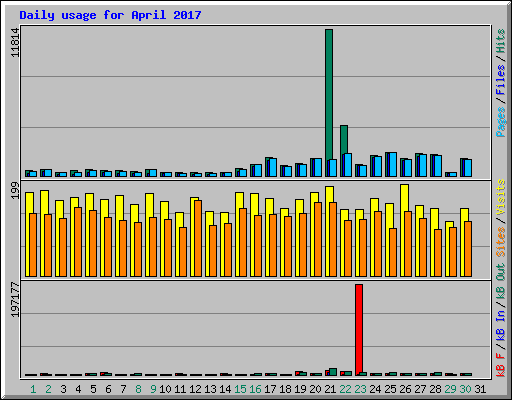Screen dimensions: 512x400
Task: Click day 13 on the x-axis
Action: [210, 389]
